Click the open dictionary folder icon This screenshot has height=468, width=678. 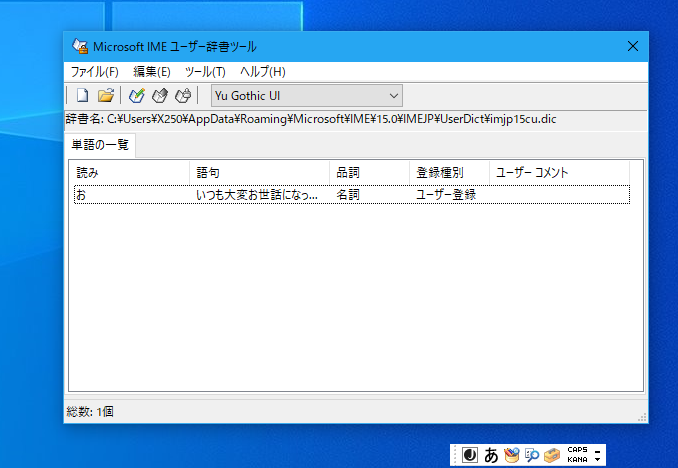coord(106,95)
